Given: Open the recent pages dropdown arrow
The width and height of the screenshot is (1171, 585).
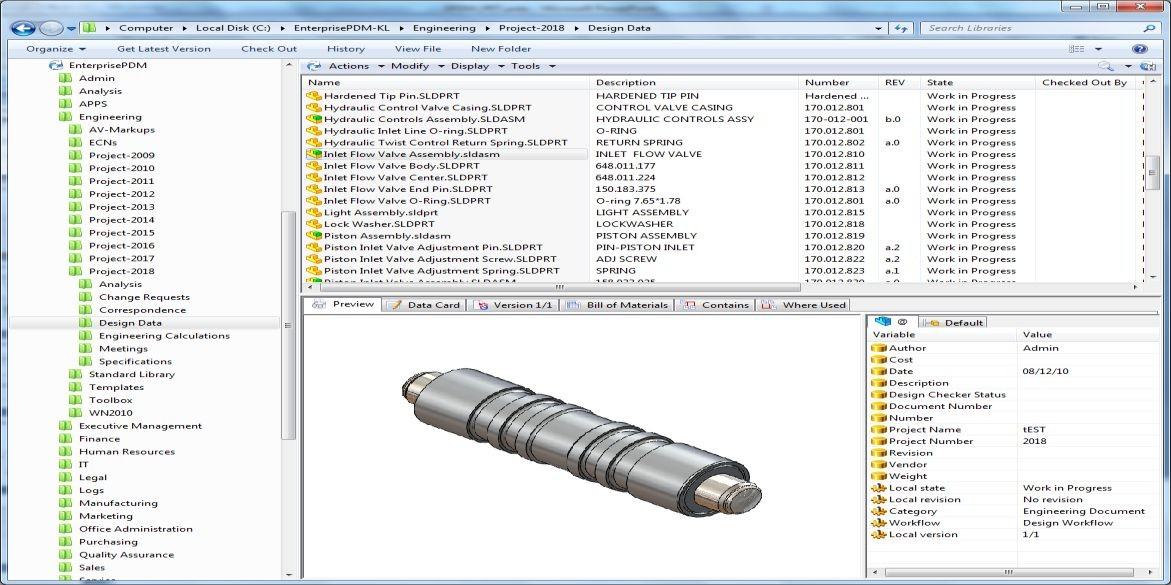Looking at the screenshot, I should pos(71,29).
